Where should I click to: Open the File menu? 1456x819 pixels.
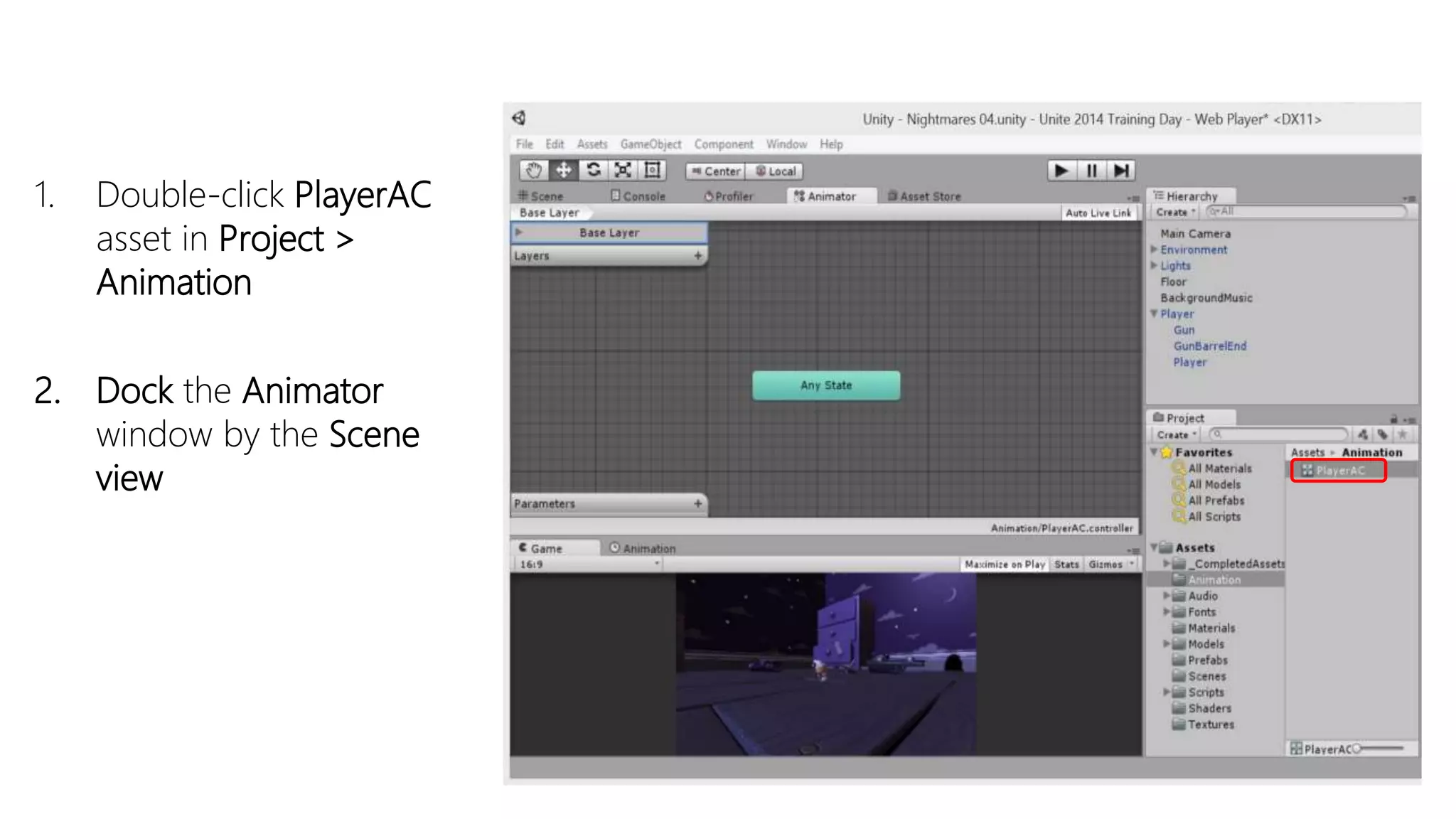pos(525,144)
